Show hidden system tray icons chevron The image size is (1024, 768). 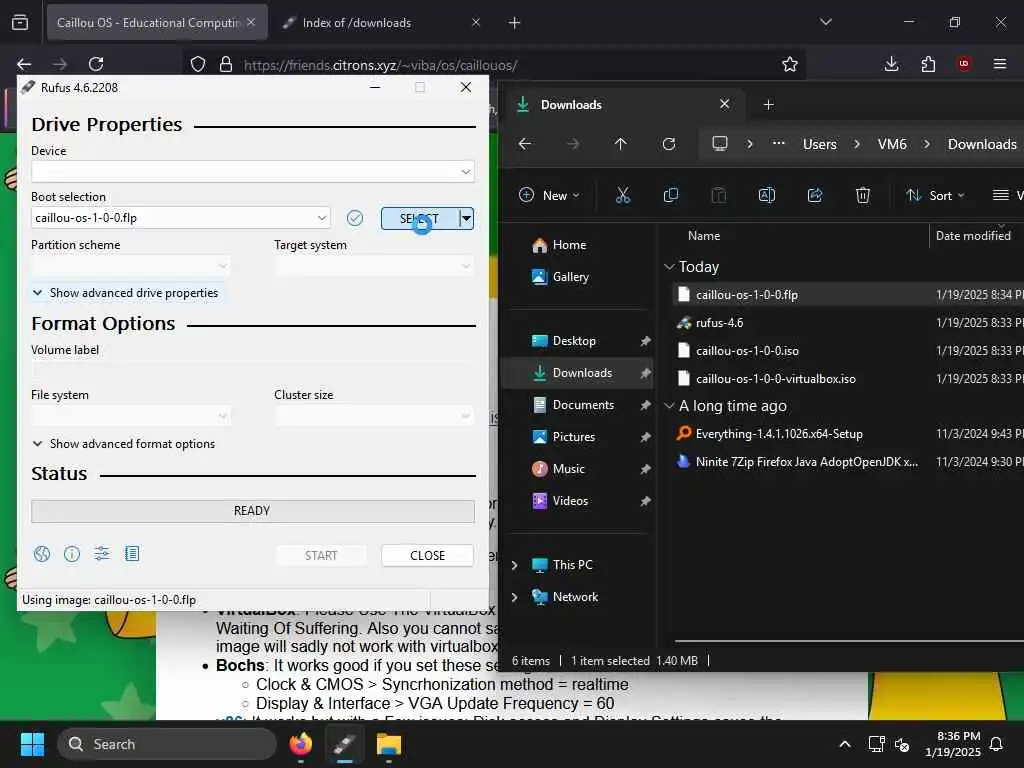pyautogui.click(x=844, y=744)
